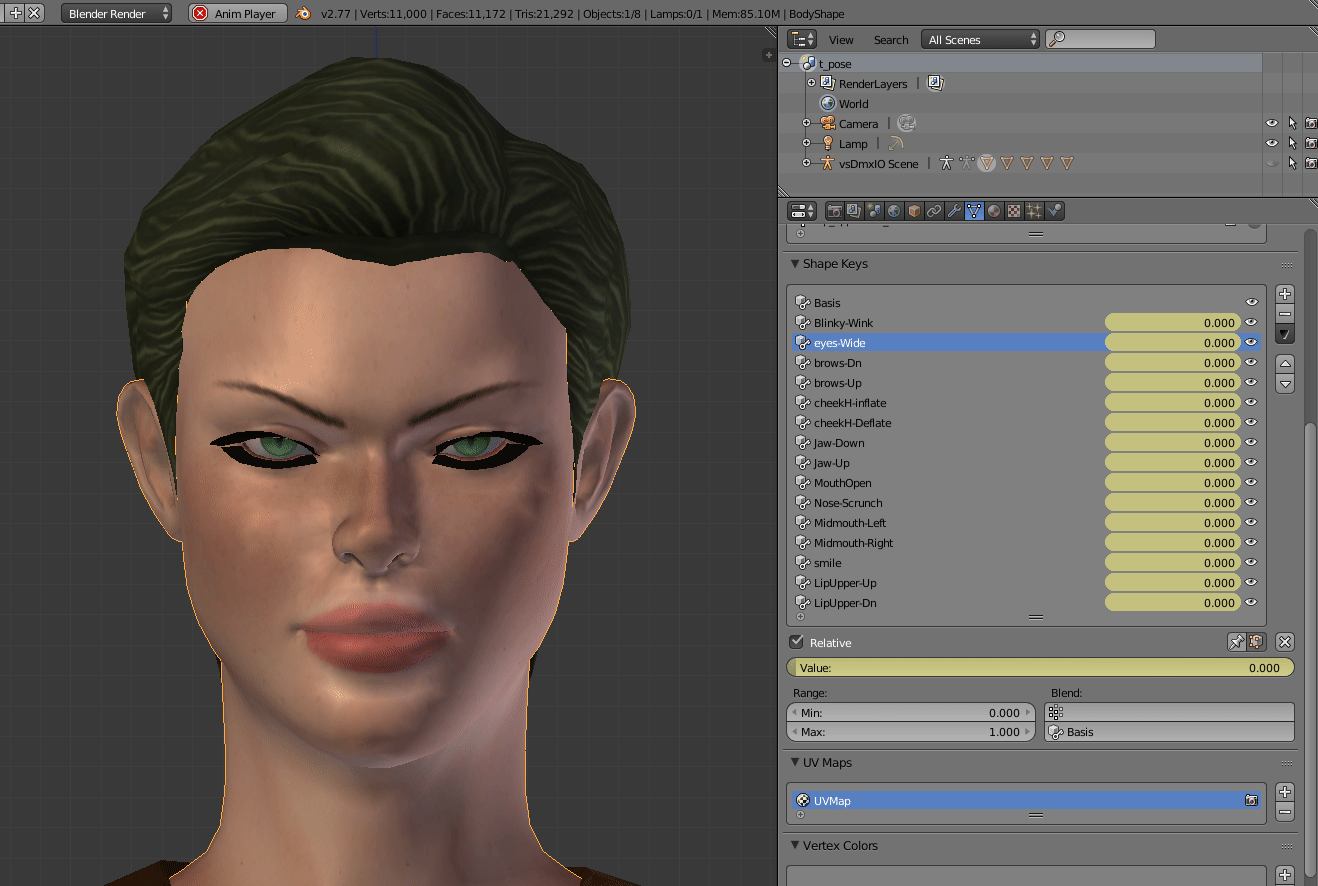Open the Particles properties tab (sparkles icon)
The image size is (1318, 886).
[x=1034, y=211]
